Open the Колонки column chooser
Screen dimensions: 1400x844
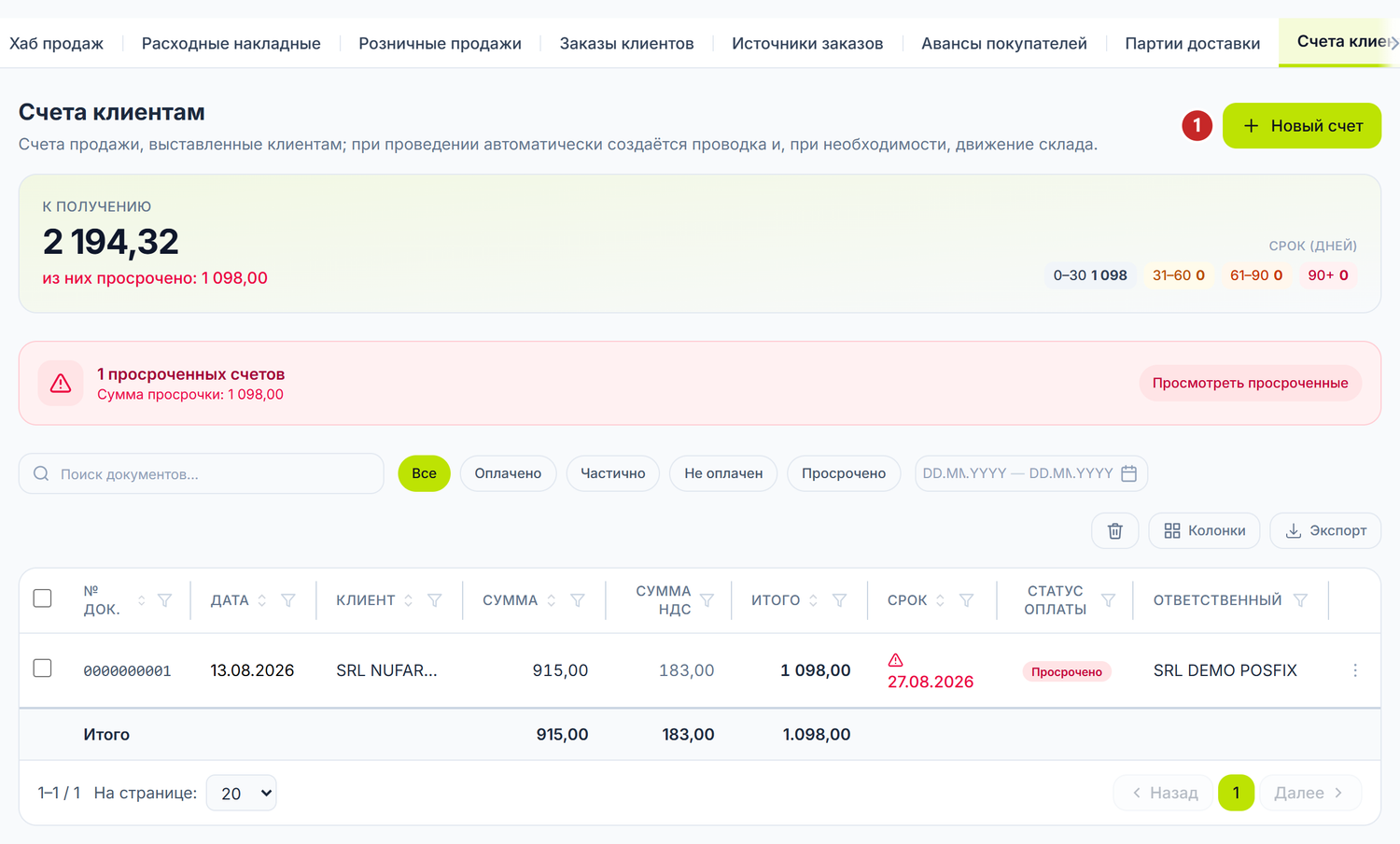click(x=1204, y=530)
